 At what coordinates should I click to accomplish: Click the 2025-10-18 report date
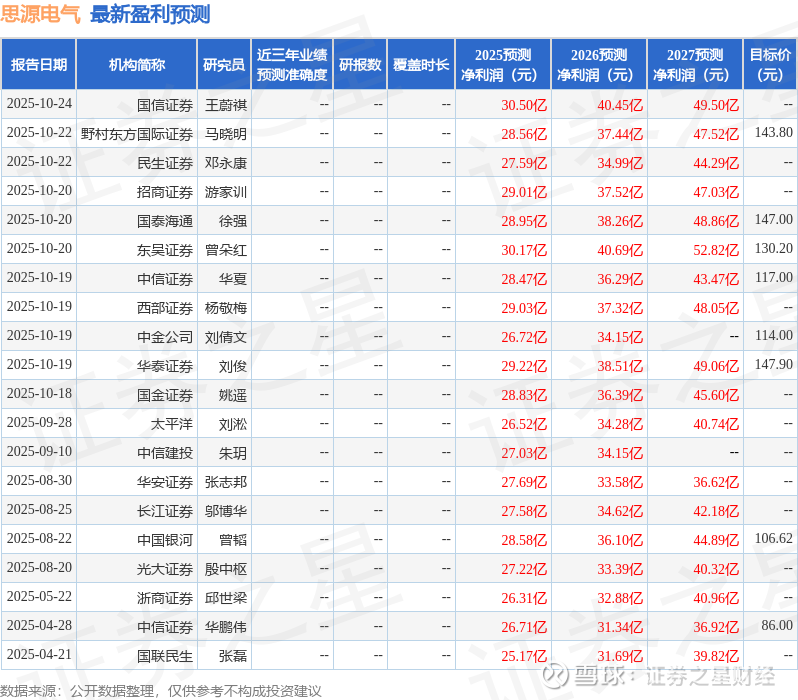coord(39,394)
